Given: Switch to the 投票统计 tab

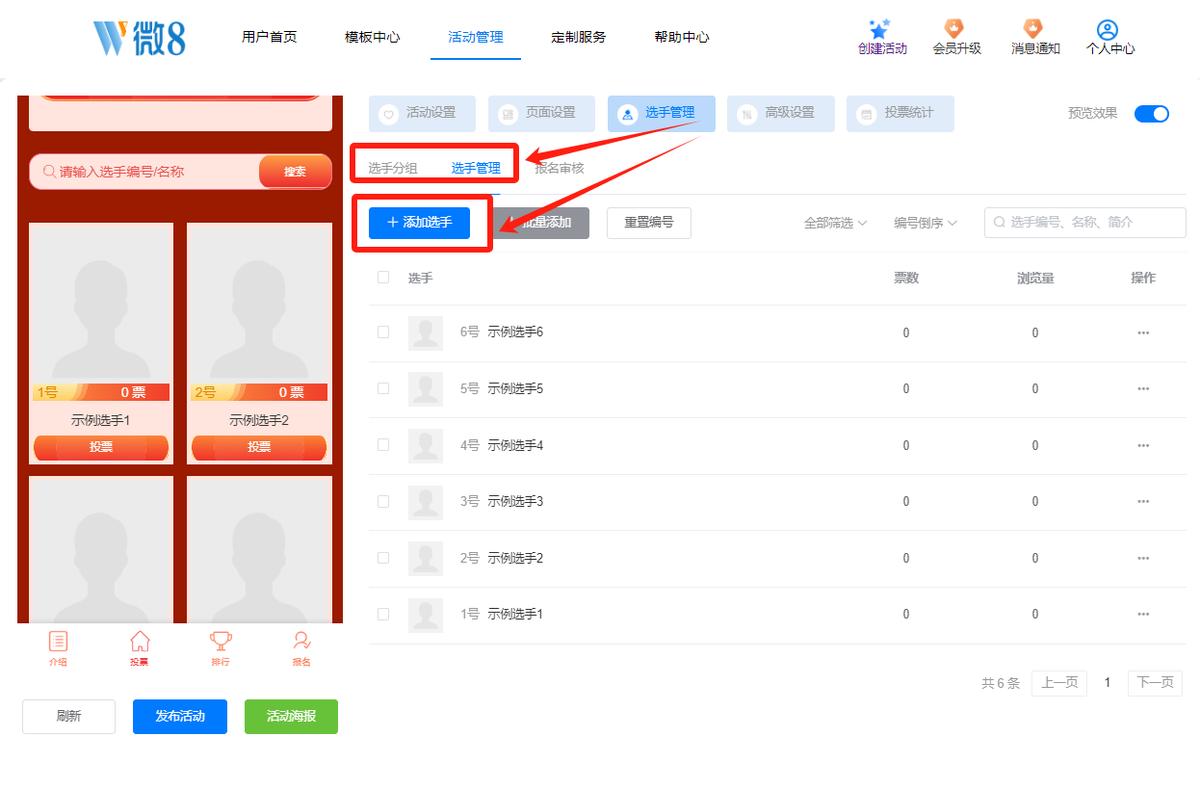Looking at the screenshot, I should tap(900, 114).
